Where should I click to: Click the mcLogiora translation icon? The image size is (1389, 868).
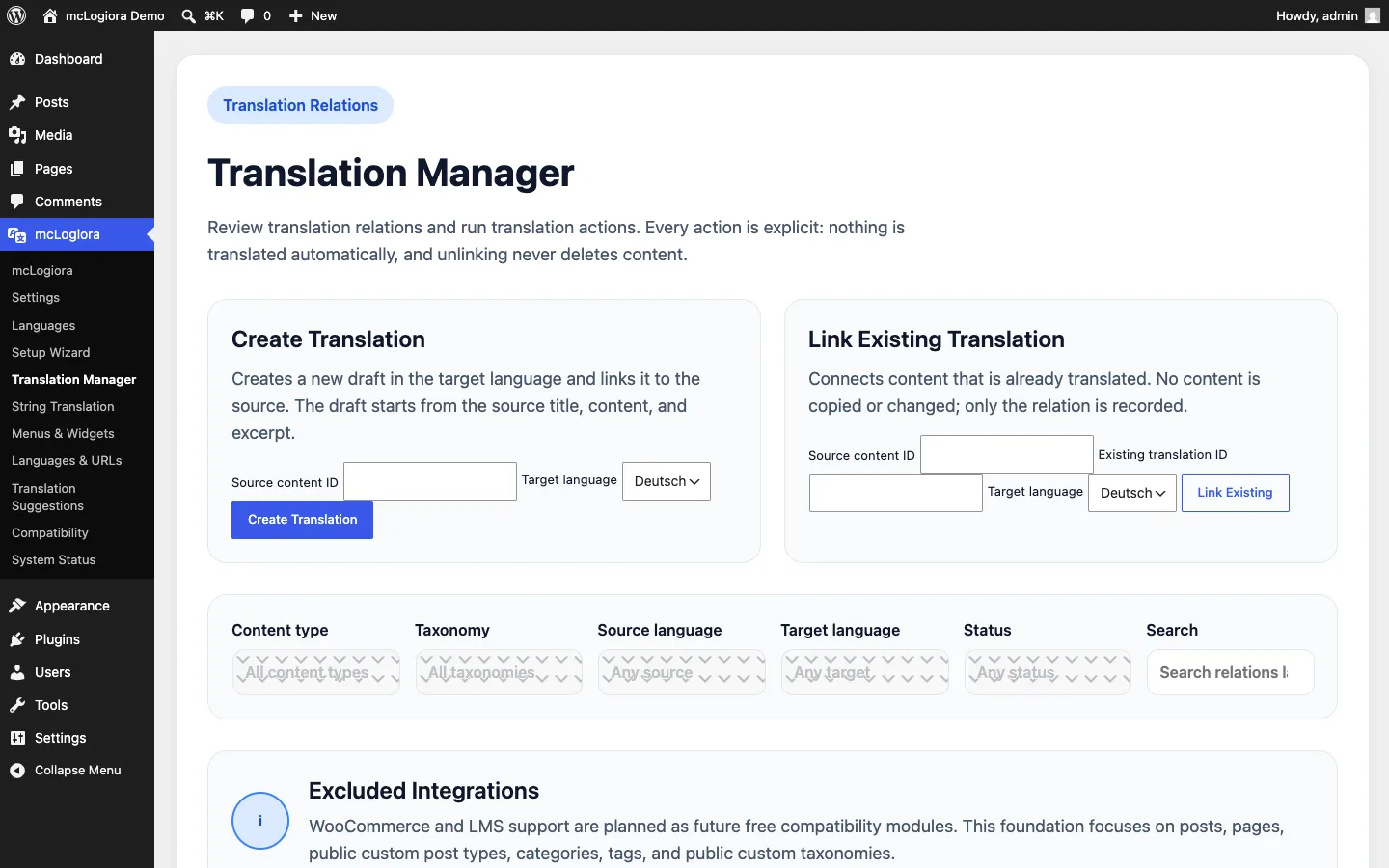17,234
